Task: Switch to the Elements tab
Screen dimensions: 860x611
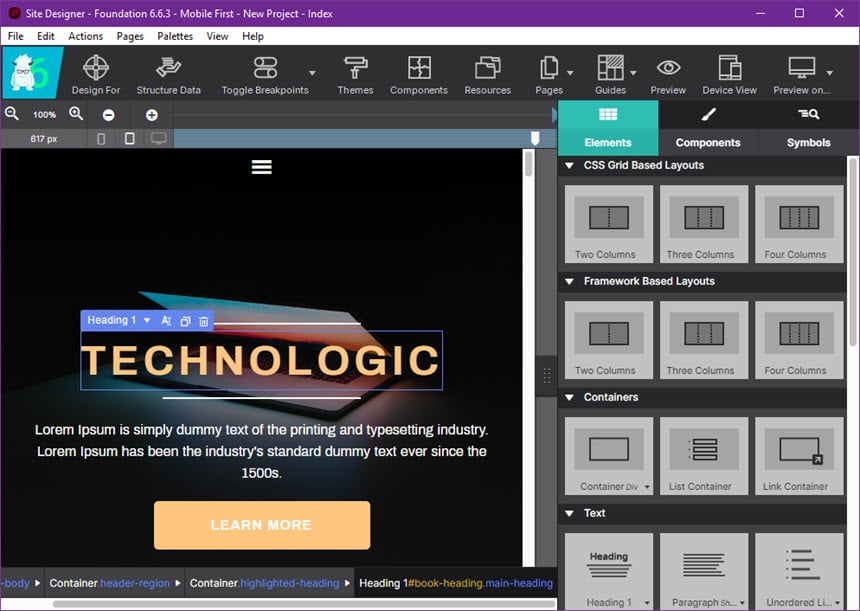Action: (608, 128)
